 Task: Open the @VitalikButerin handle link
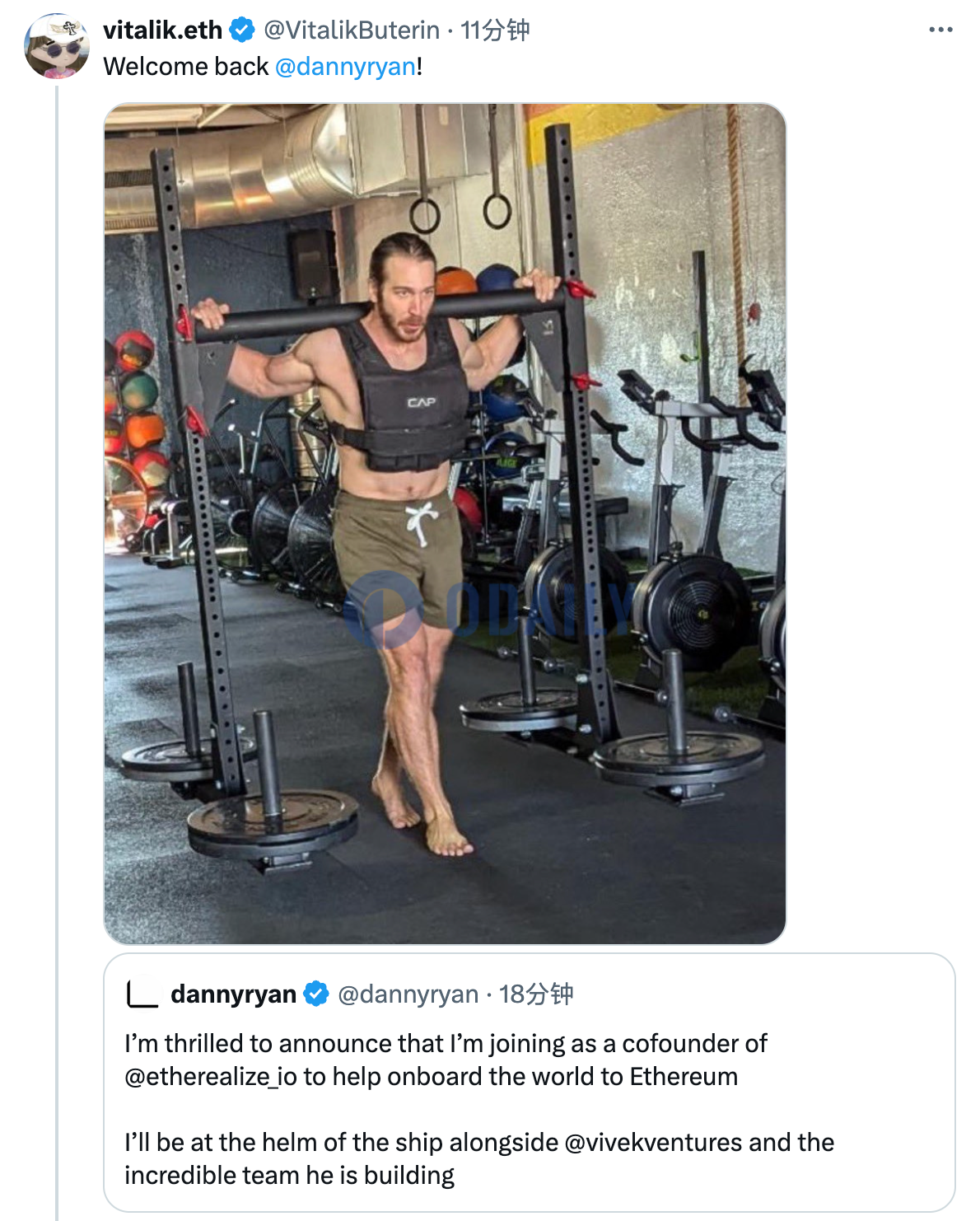(352, 30)
